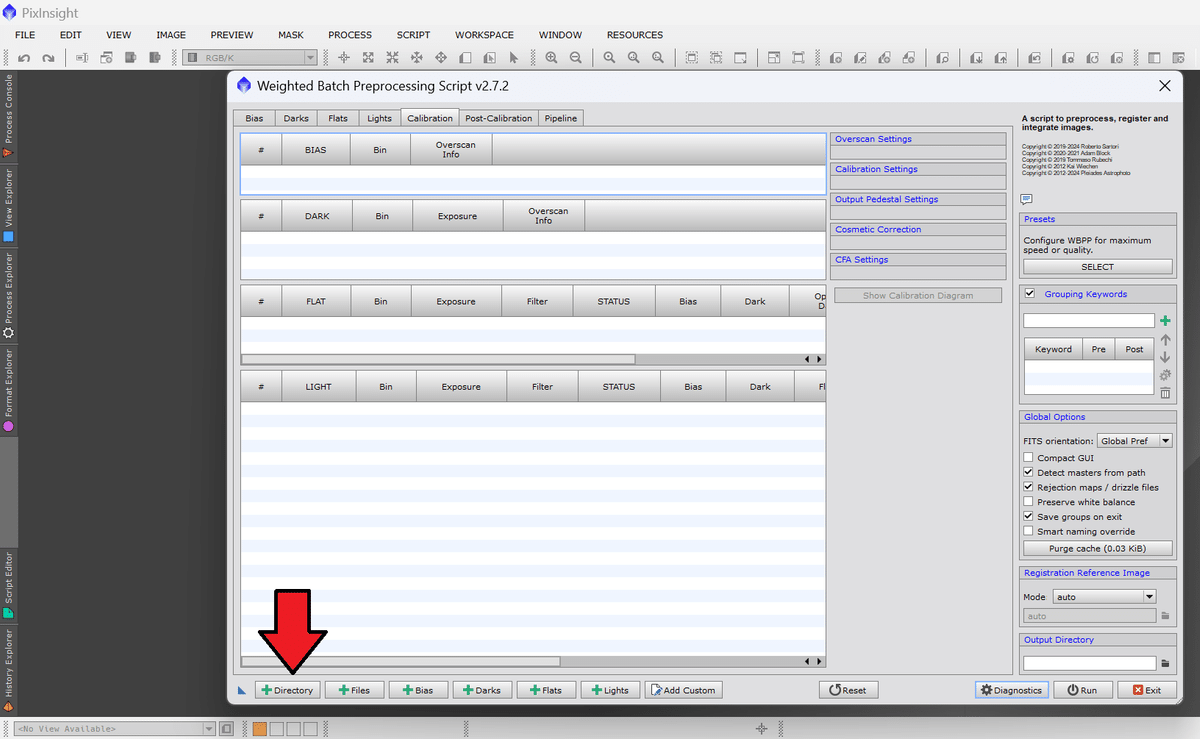Click the Output Directory path field
This screenshot has width=1200, height=739.
click(x=1089, y=663)
